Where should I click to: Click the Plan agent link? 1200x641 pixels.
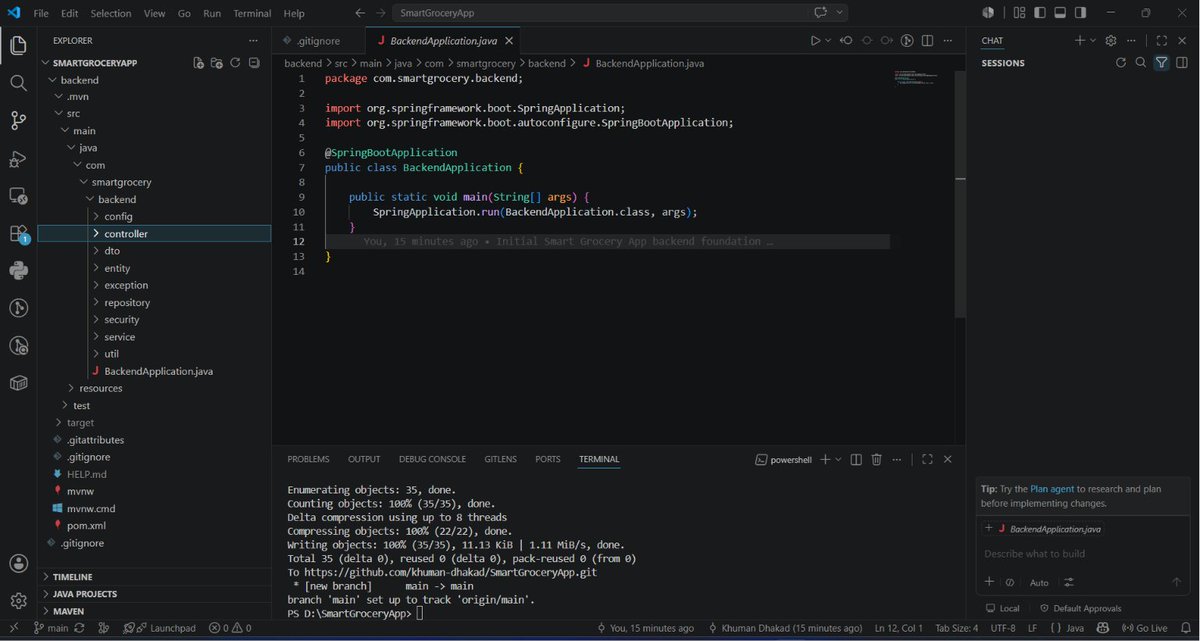coord(1052,489)
